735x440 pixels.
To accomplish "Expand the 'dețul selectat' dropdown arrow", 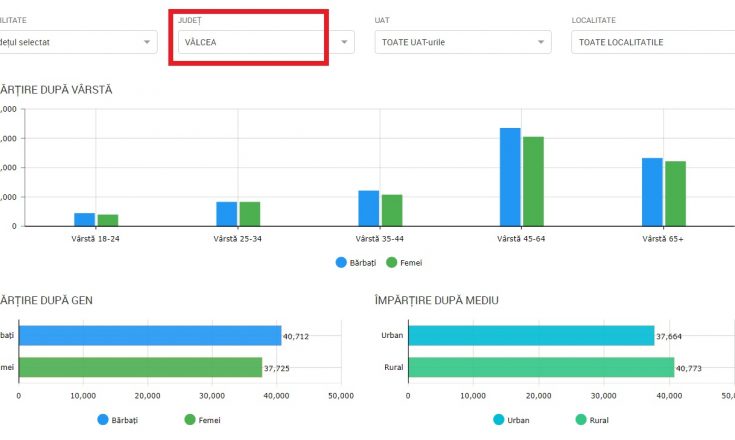I will point(147,42).
